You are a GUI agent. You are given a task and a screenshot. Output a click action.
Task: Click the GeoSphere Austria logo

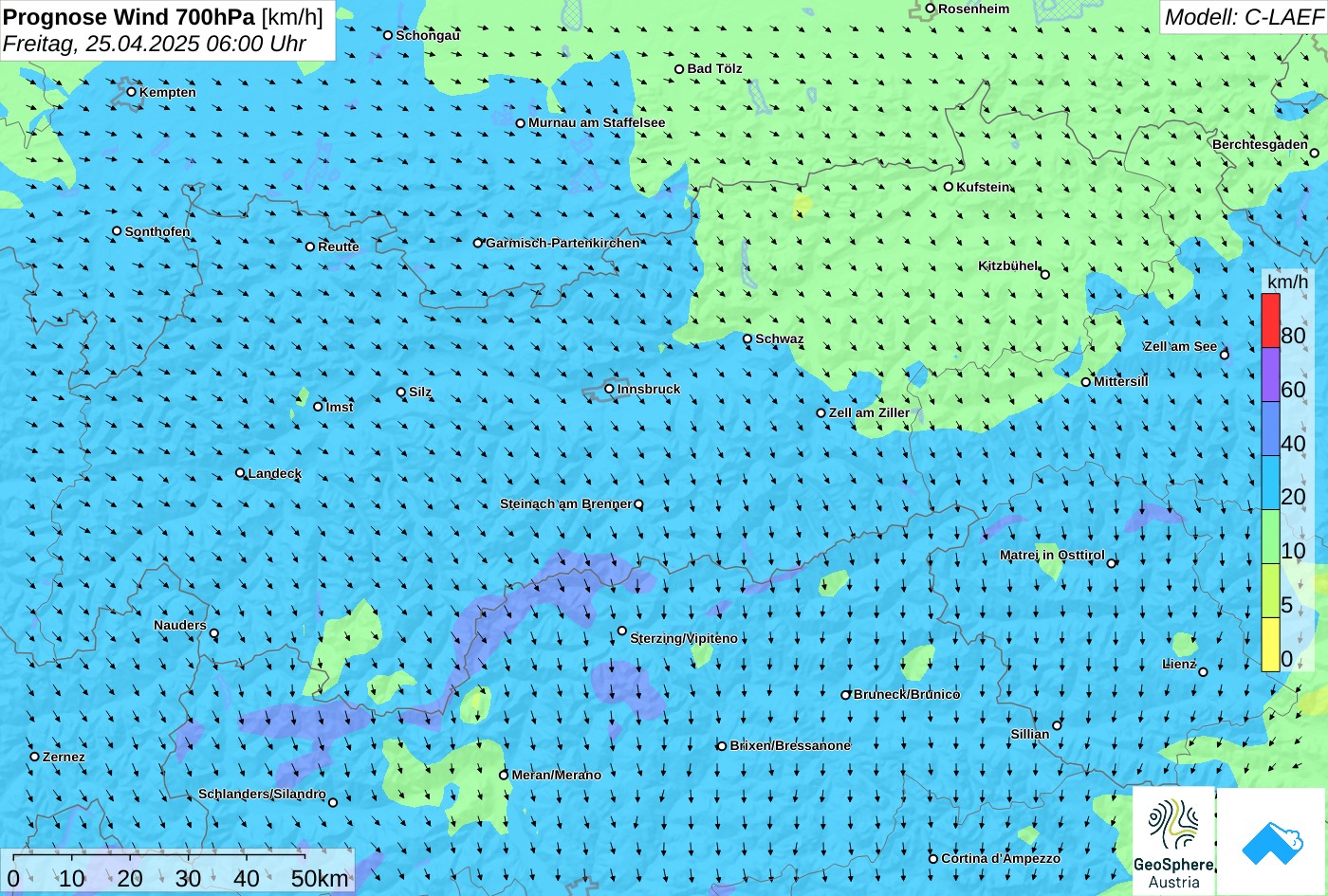point(1173,841)
